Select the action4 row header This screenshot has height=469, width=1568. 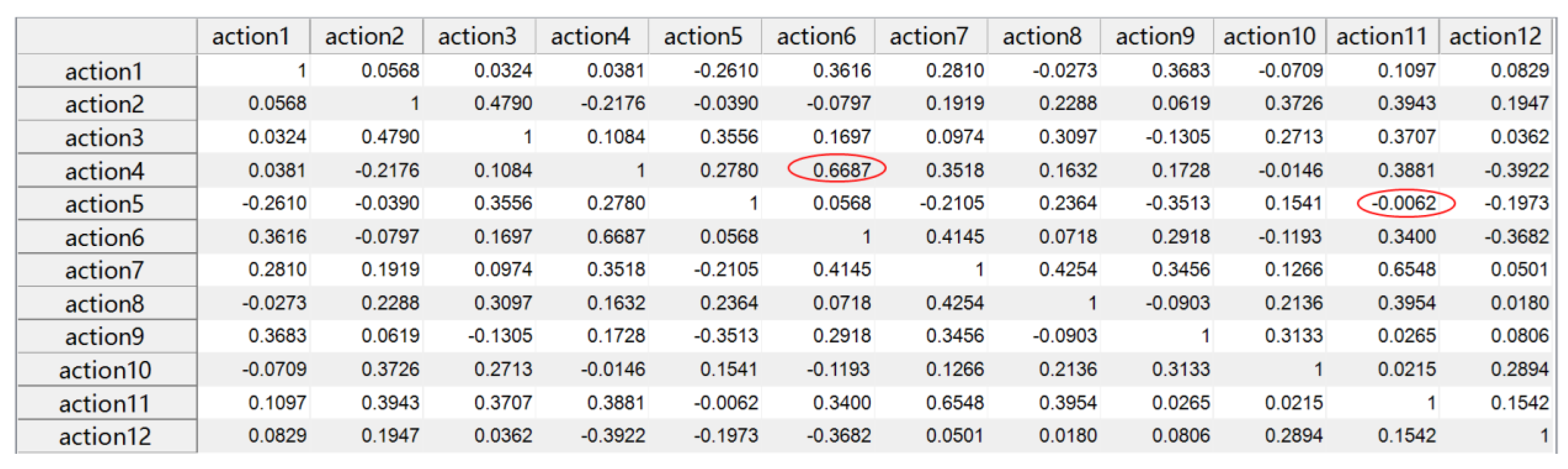click(105, 171)
